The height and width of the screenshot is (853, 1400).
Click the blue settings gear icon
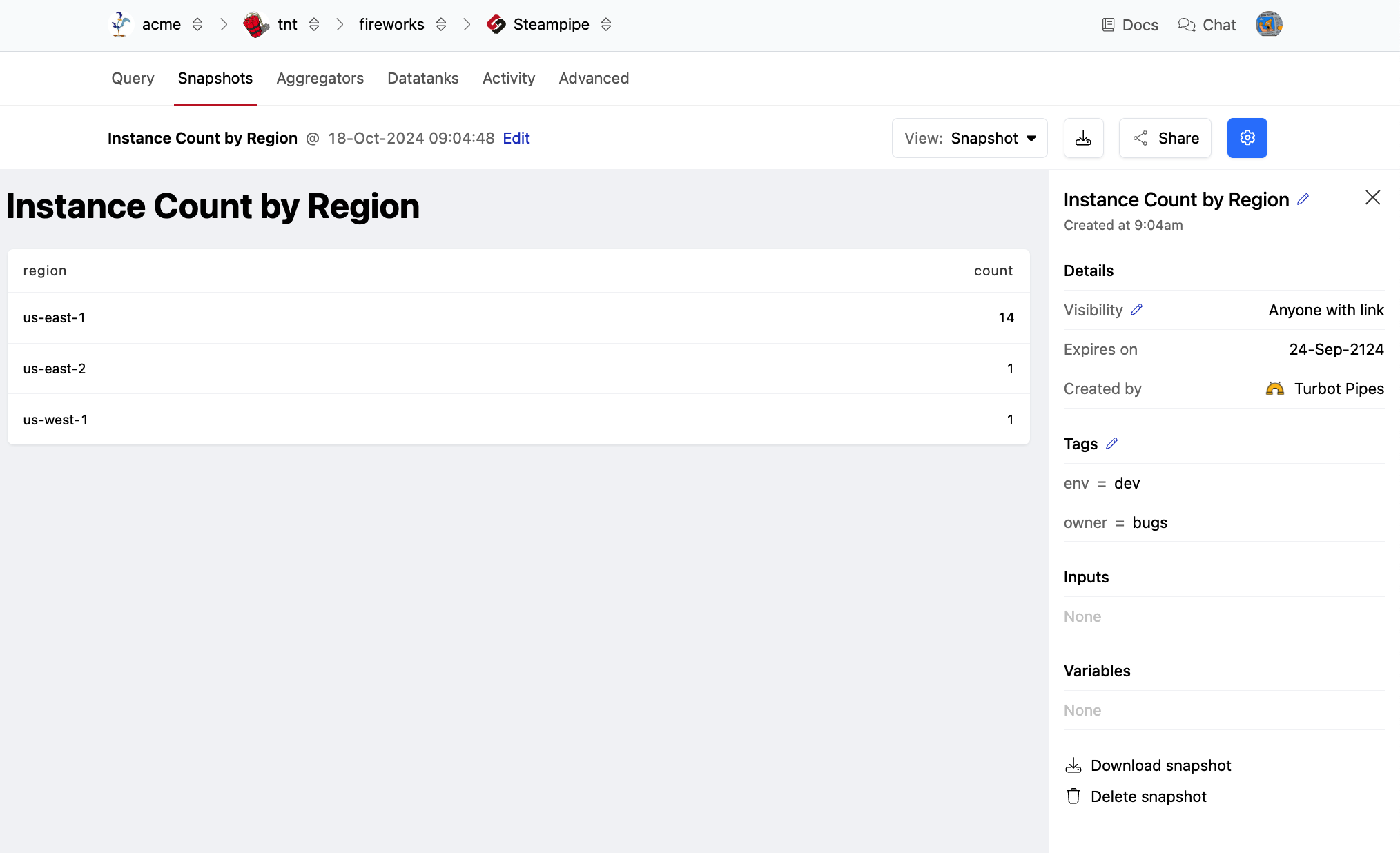(x=1247, y=138)
